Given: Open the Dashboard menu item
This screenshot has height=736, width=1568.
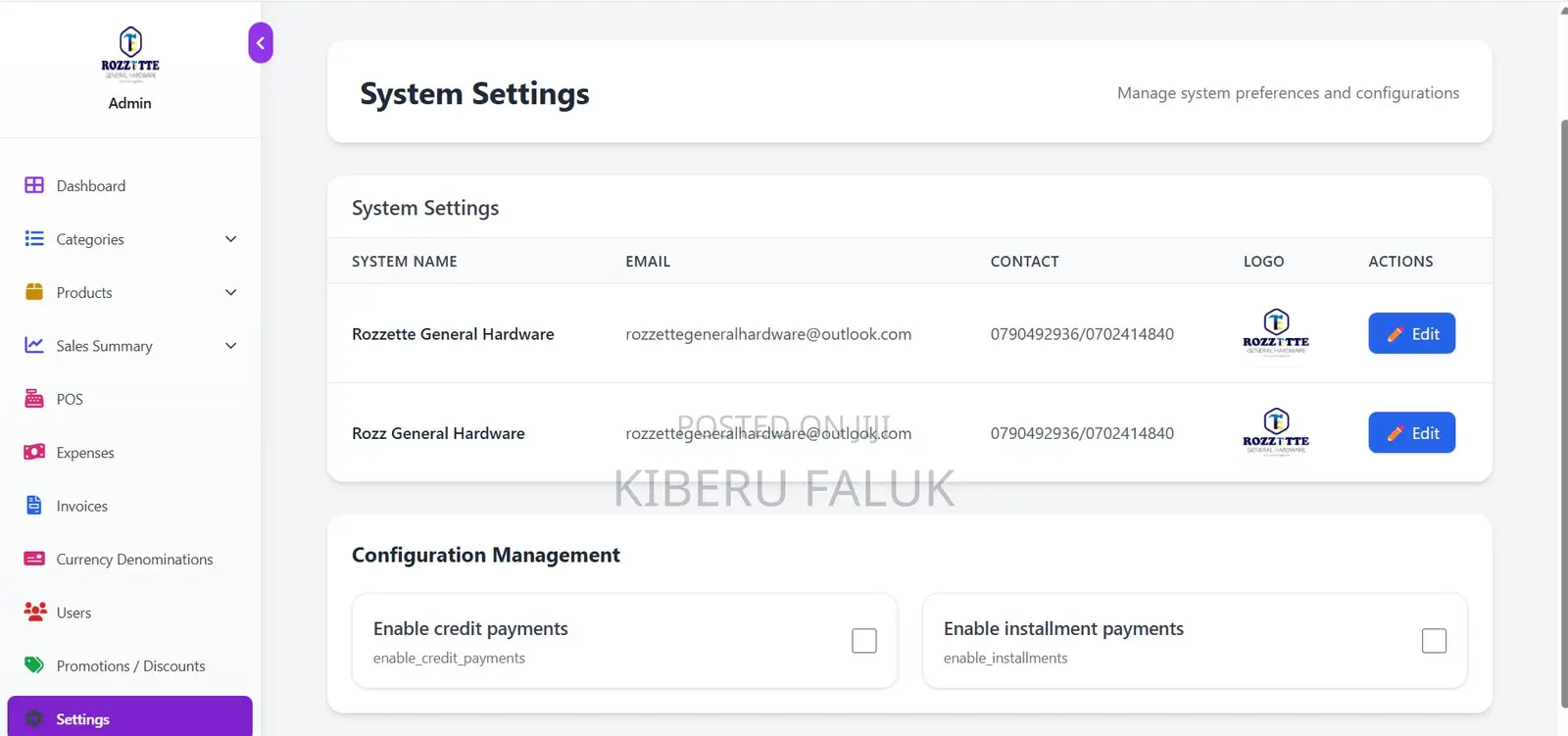Looking at the screenshot, I should click(x=130, y=185).
